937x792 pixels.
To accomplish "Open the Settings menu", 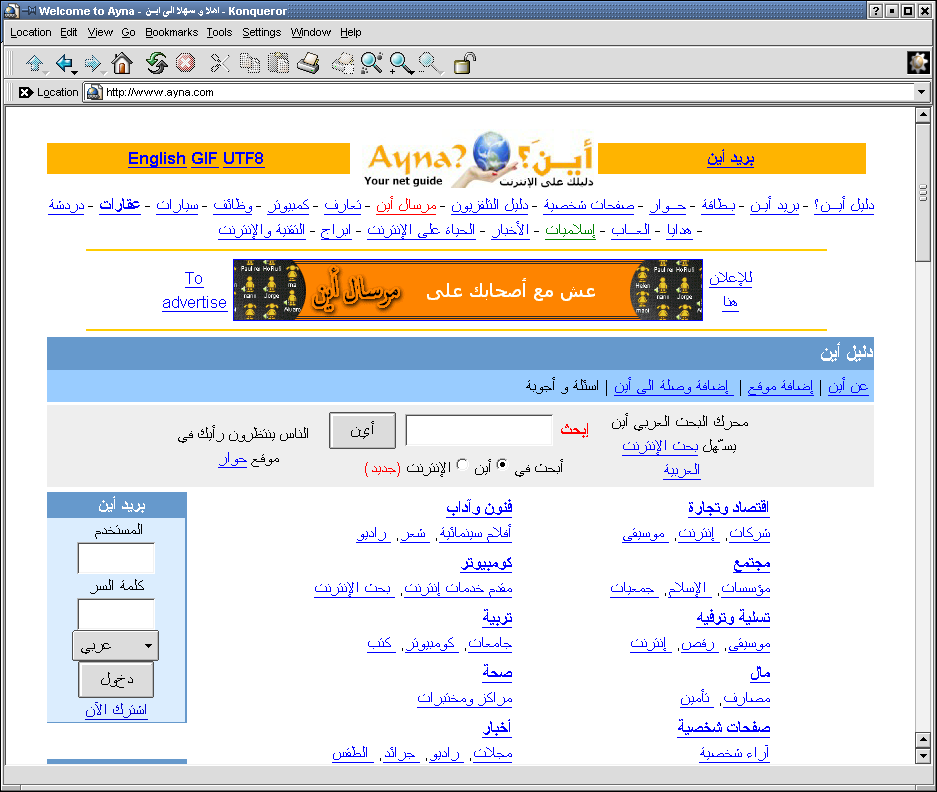I will tap(261, 32).
